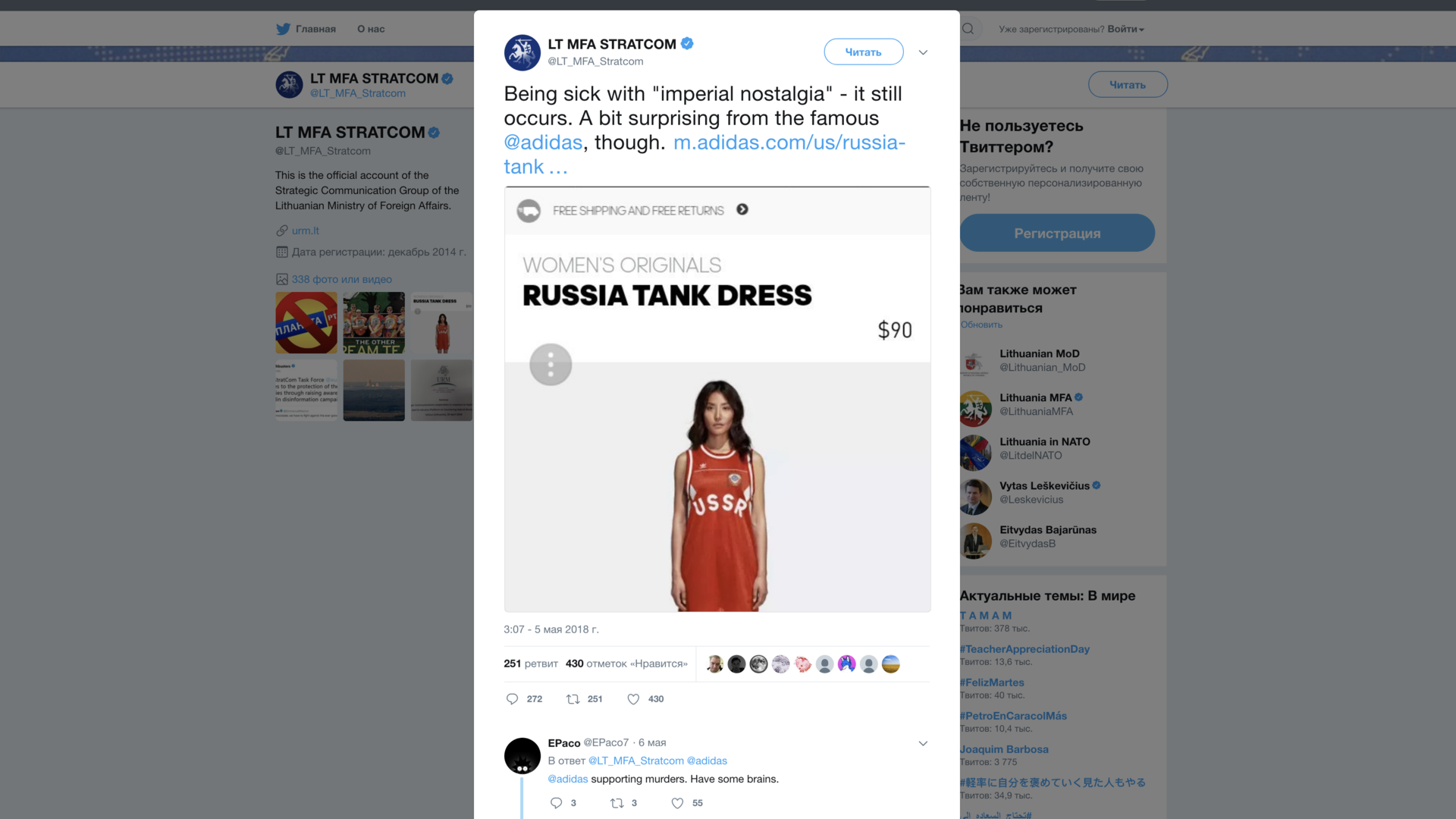Click the @adidas mention in tweet text
1456x819 pixels.
coord(543,143)
